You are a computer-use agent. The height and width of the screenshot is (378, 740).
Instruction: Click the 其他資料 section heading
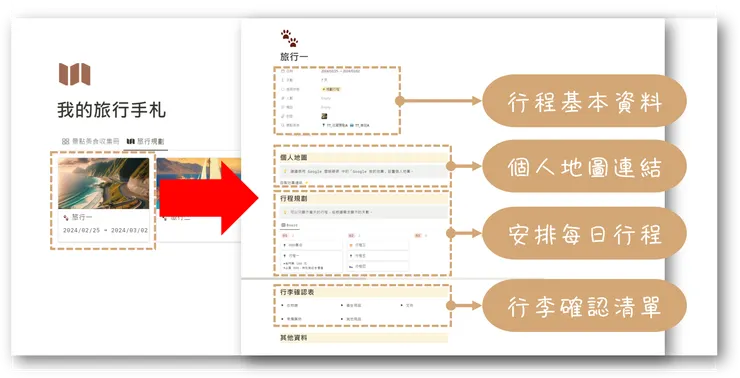pyautogui.click(x=294, y=338)
